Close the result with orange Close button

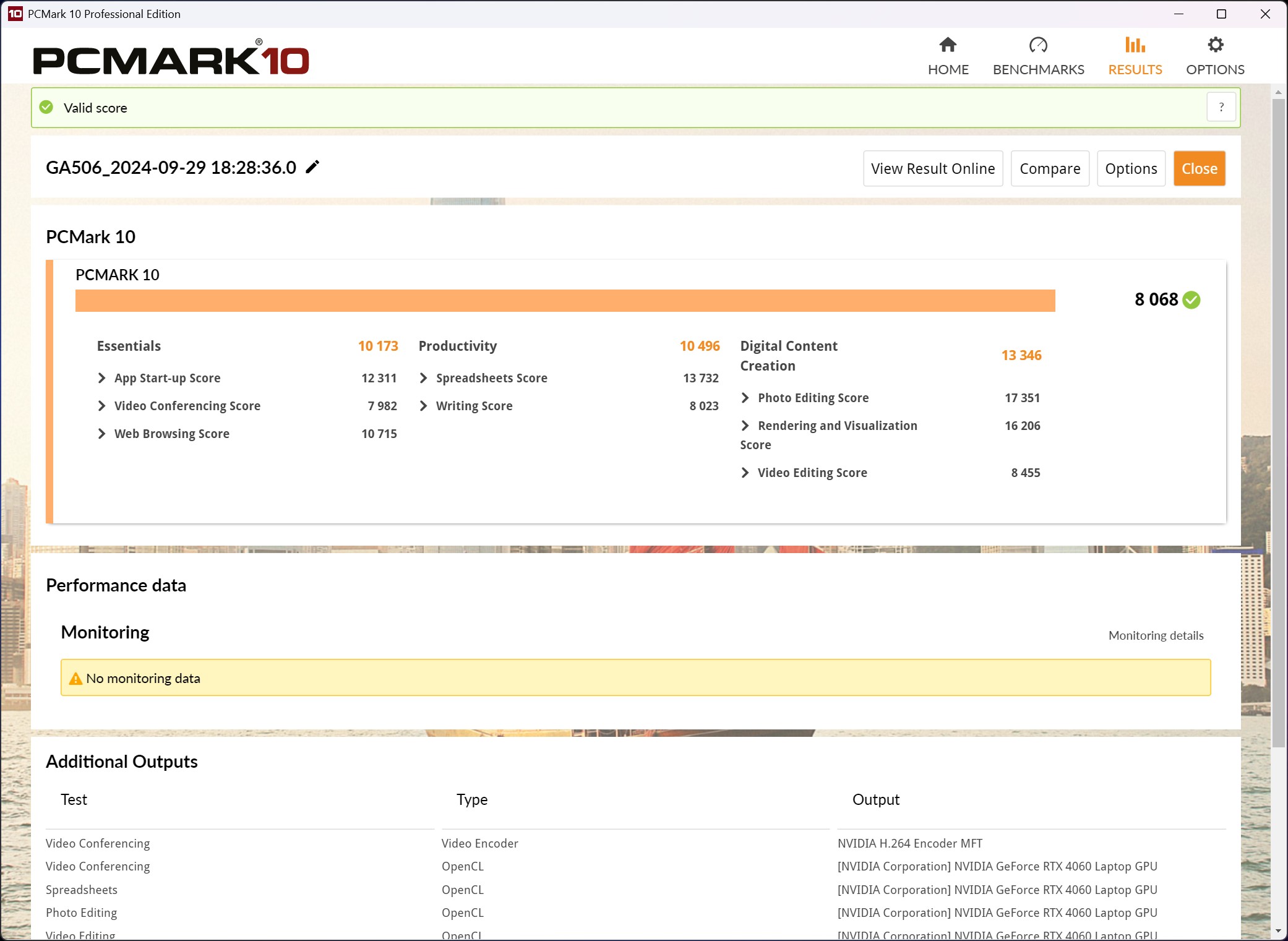1199,168
